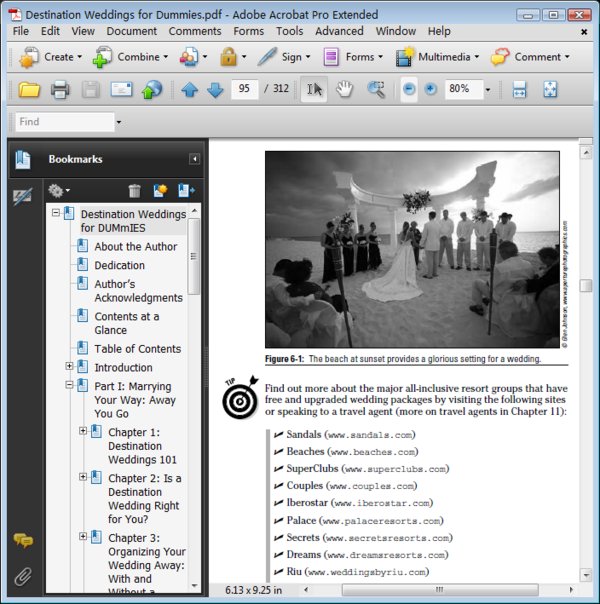Image resolution: width=600 pixels, height=604 pixels.
Task: Delete selected bookmark with trash icon
Action: (x=134, y=191)
